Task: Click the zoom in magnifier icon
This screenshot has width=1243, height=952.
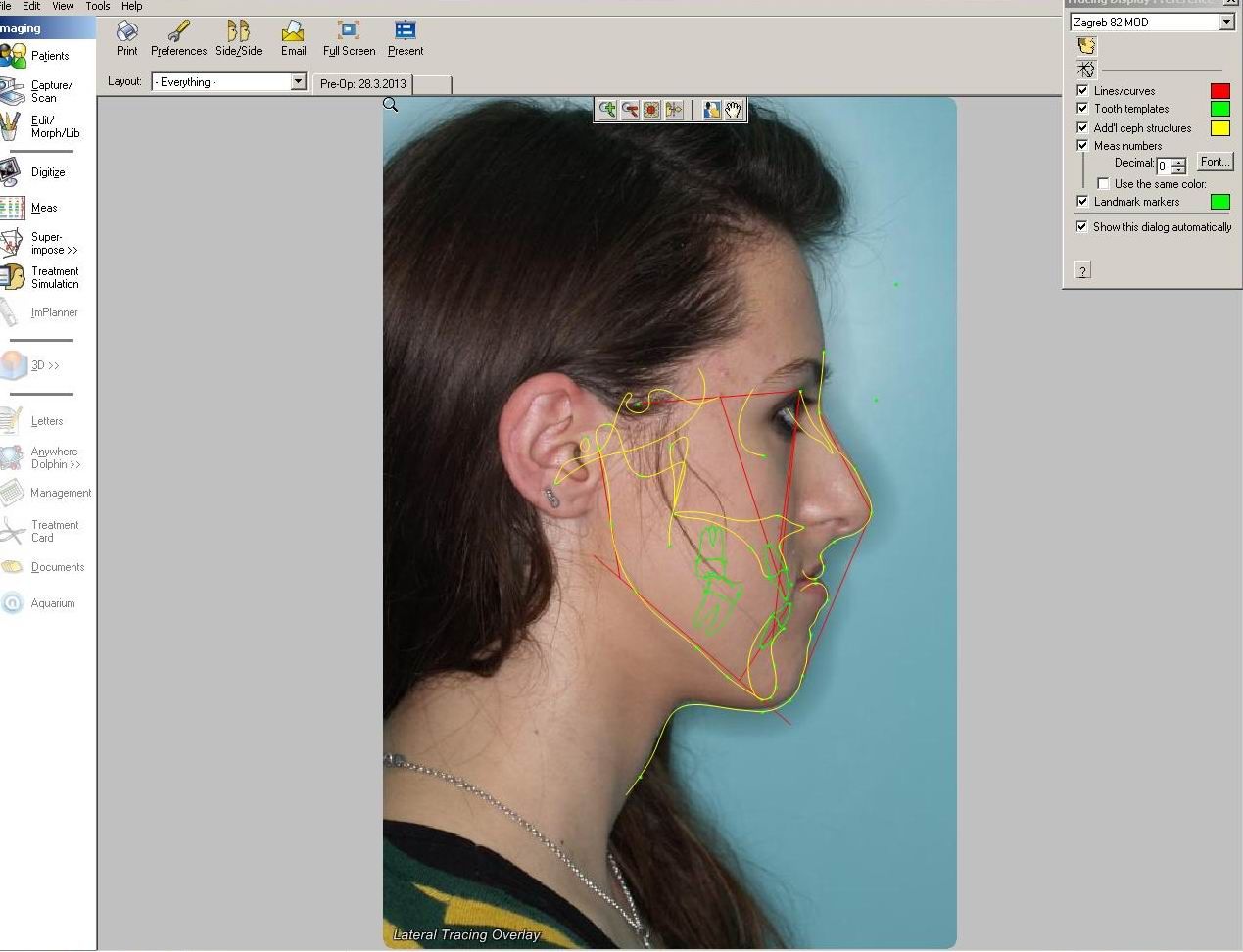Action: tap(607, 110)
